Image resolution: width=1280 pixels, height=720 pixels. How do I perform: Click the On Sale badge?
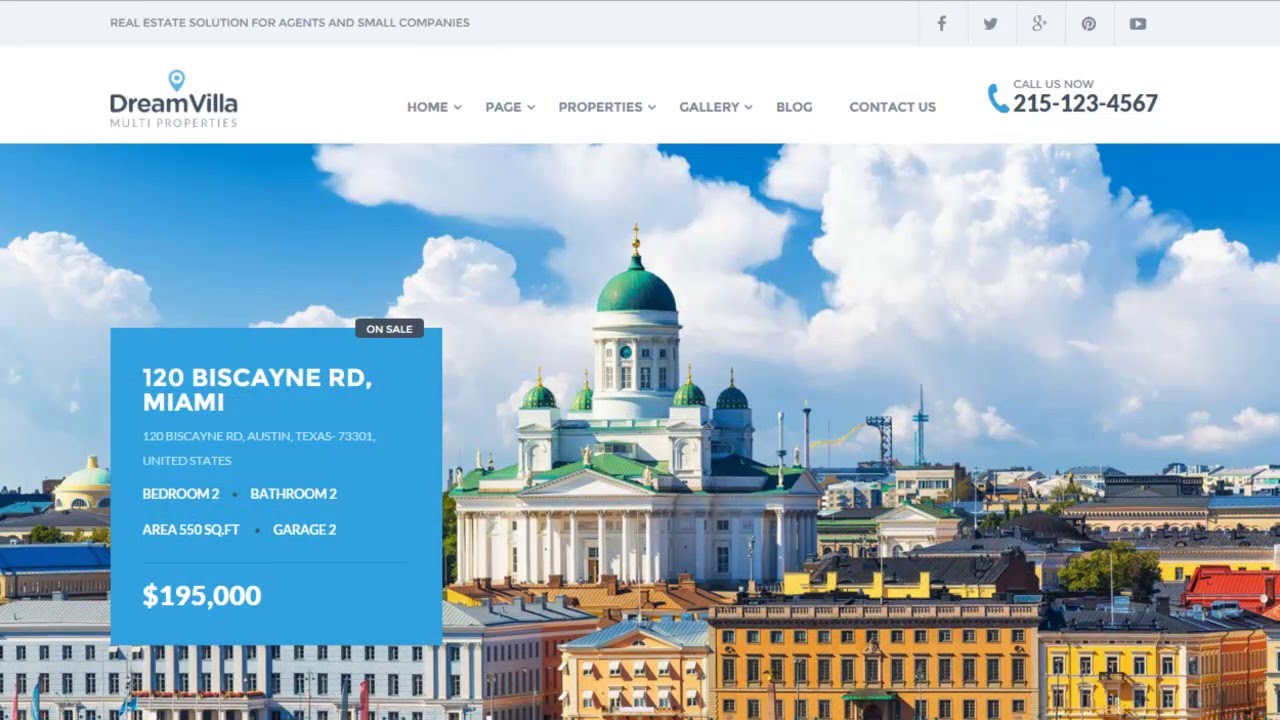tap(389, 329)
